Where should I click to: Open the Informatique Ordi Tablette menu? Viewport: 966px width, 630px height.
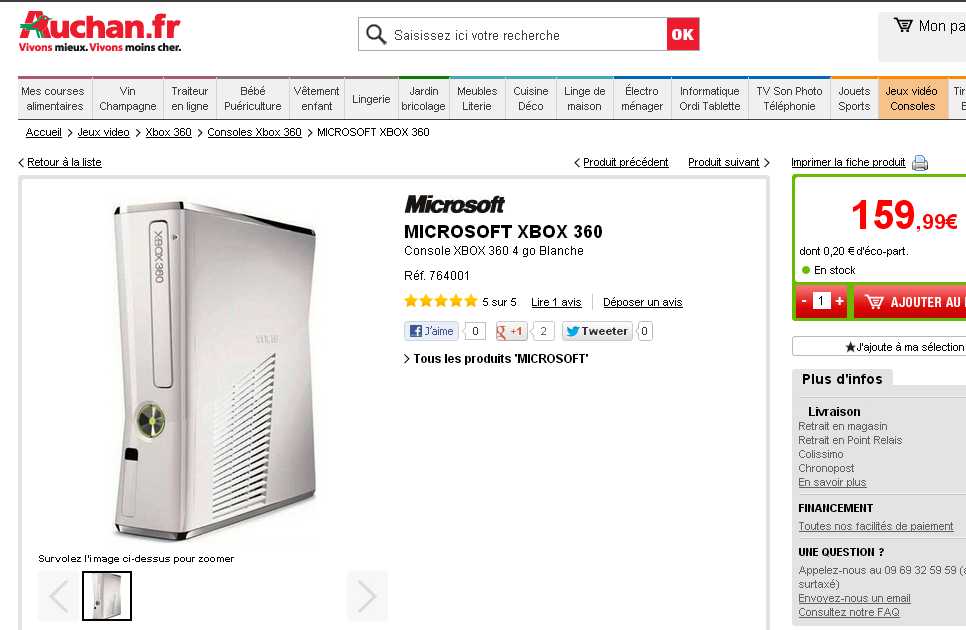[710, 99]
